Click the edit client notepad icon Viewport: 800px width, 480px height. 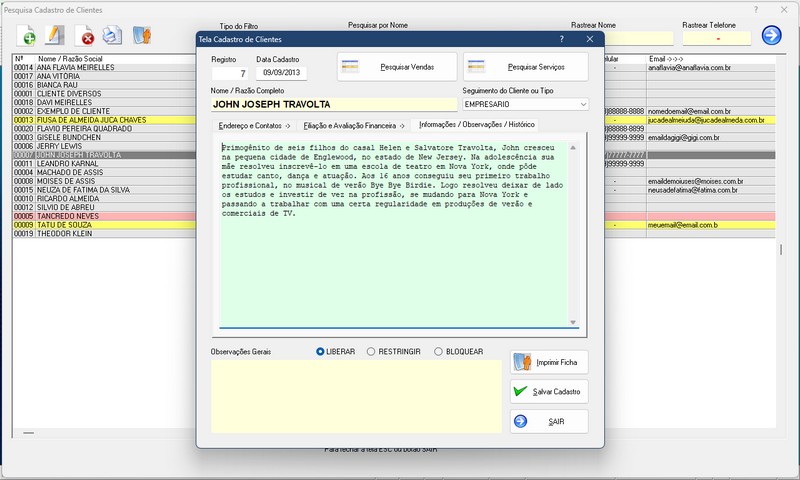(55, 35)
